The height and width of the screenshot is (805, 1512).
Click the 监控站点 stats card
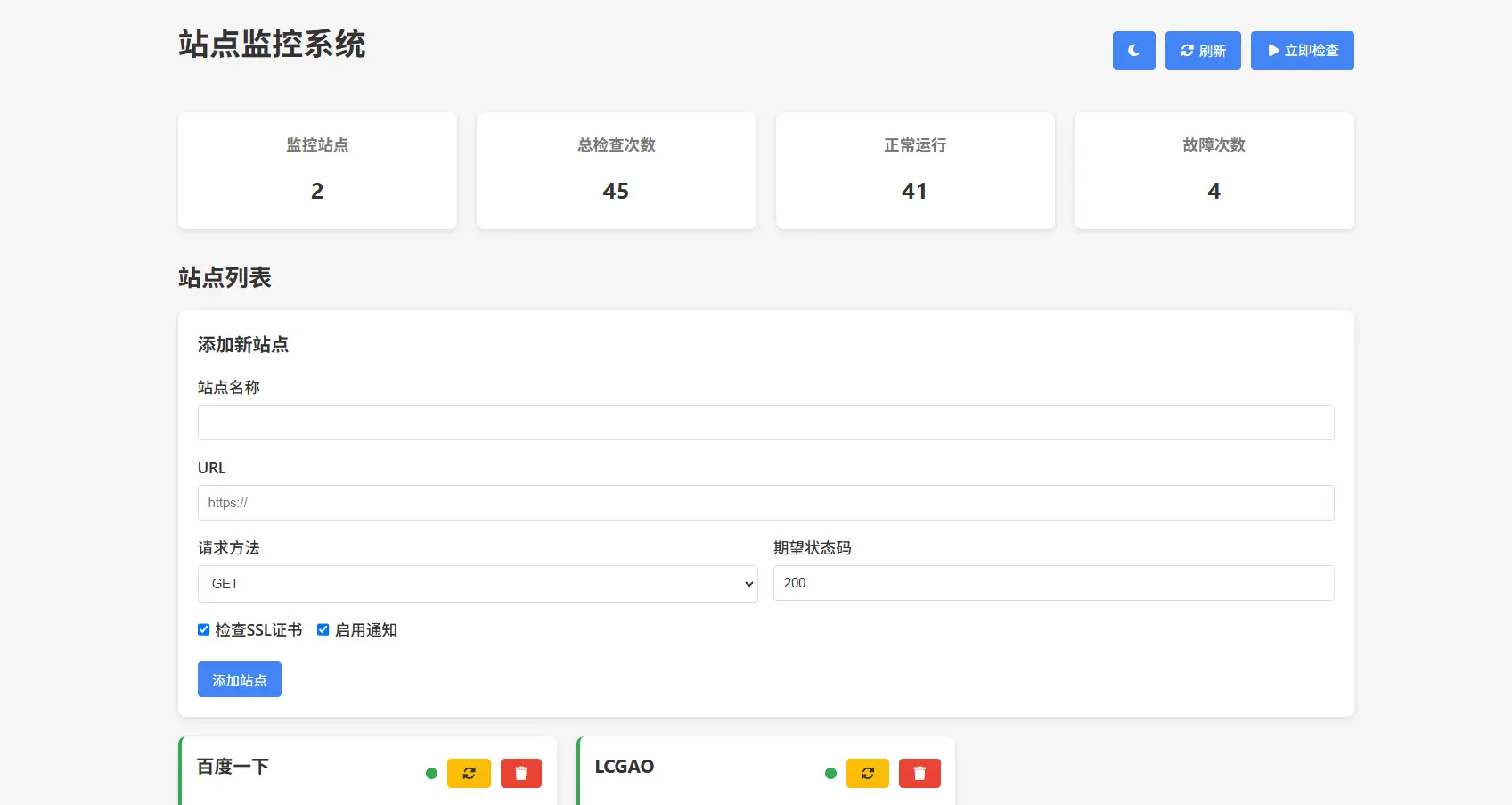point(317,170)
